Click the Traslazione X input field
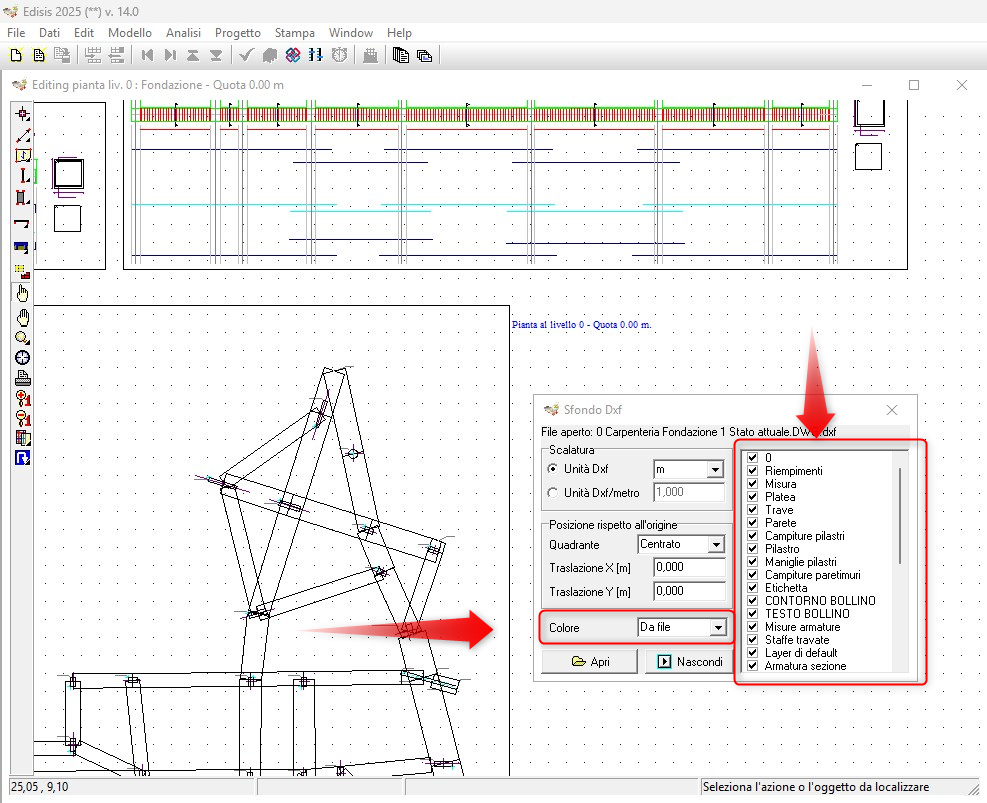987x803 pixels. point(688,567)
